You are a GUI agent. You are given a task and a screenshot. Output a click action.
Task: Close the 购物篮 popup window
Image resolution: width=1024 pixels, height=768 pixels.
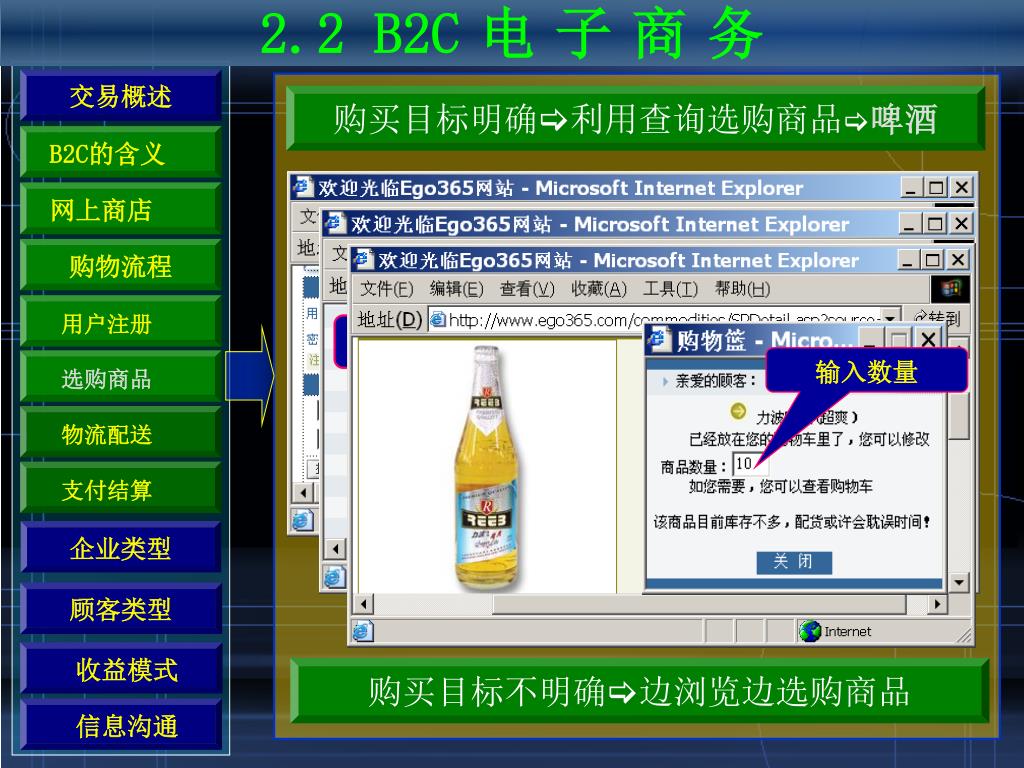point(928,340)
